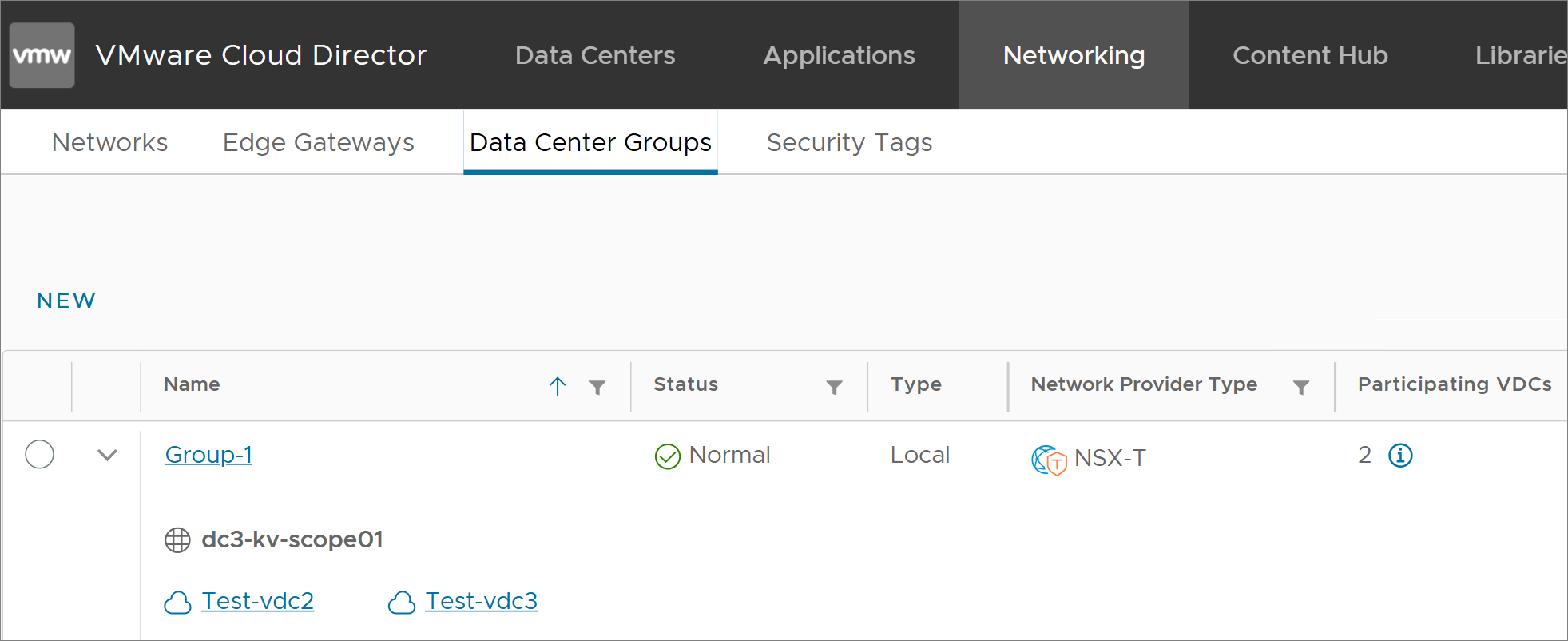
Task: Click the participating VDCs count 2
Action: click(x=1364, y=455)
